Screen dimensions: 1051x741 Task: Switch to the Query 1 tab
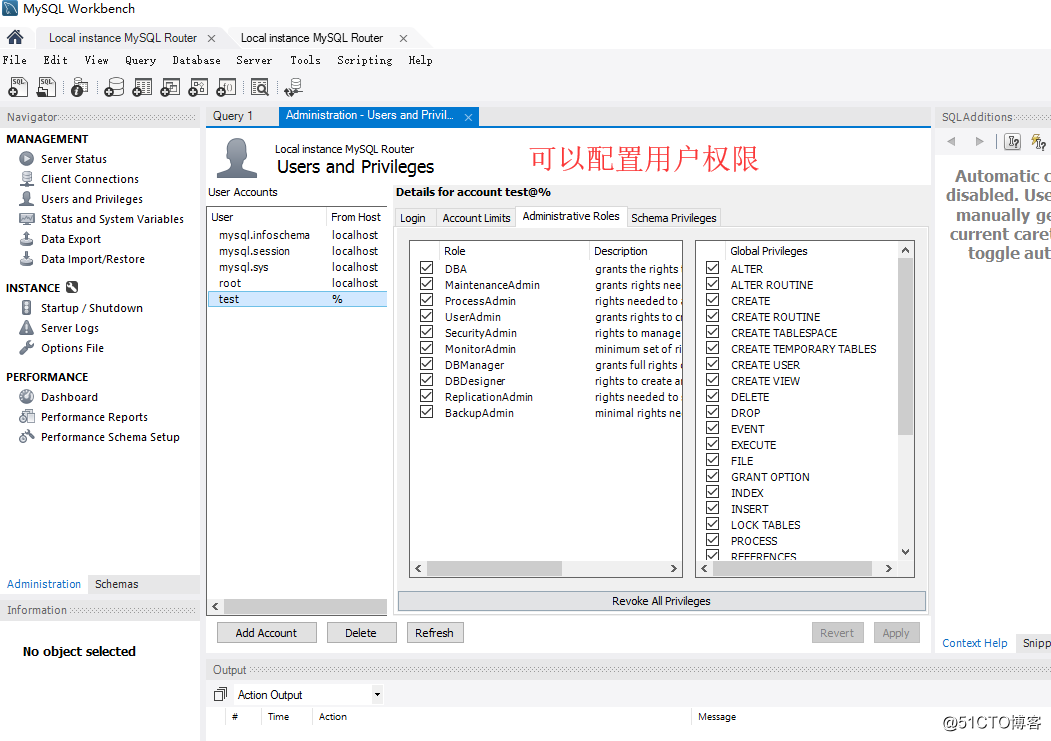point(233,116)
